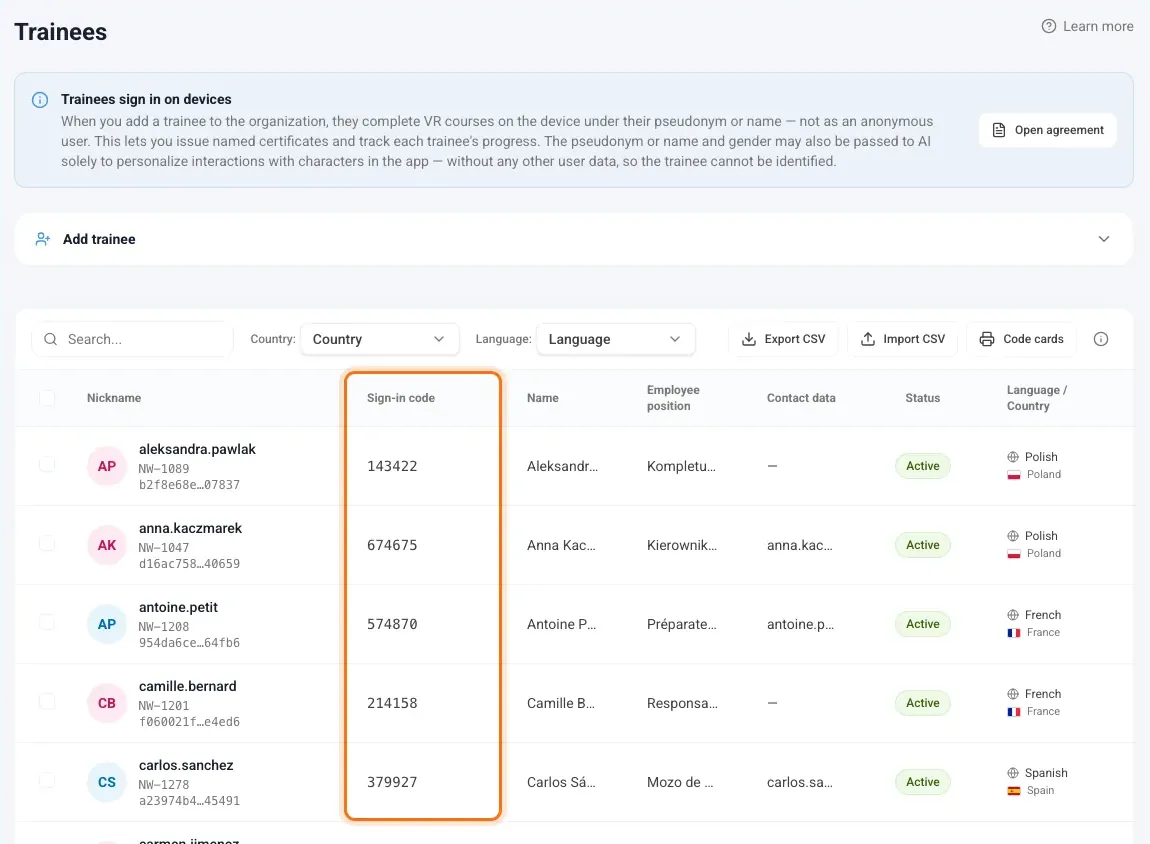Viewport: 1150px width, 844px height.
Task: Click the CS avatar for carlos.sanchez
Action: point(106,782)
